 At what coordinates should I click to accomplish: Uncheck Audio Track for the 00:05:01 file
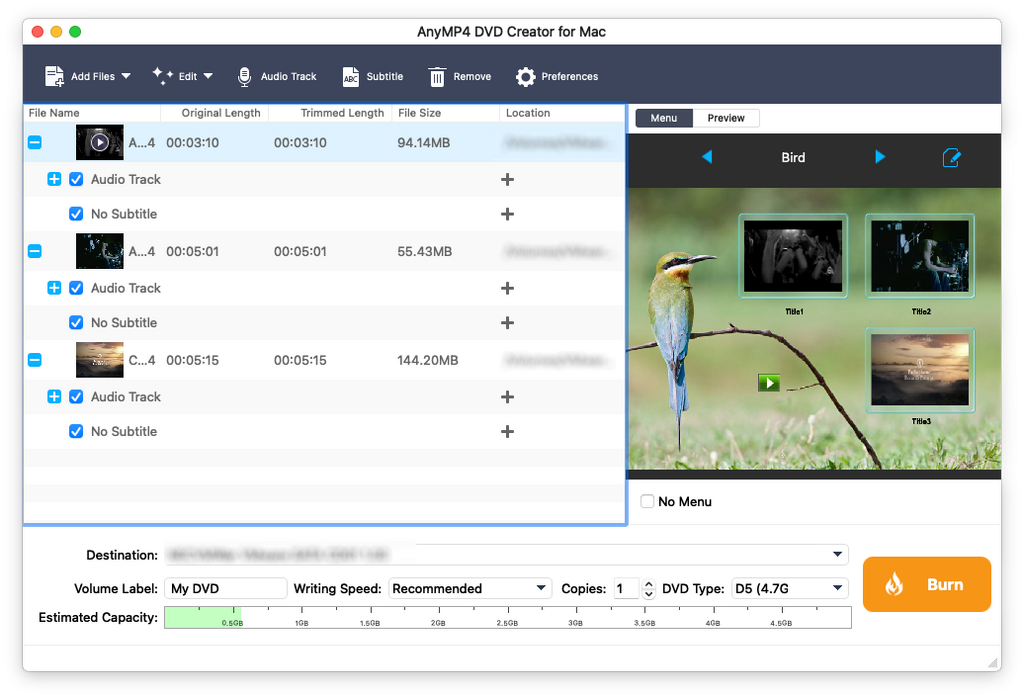(x=76, y=288)
